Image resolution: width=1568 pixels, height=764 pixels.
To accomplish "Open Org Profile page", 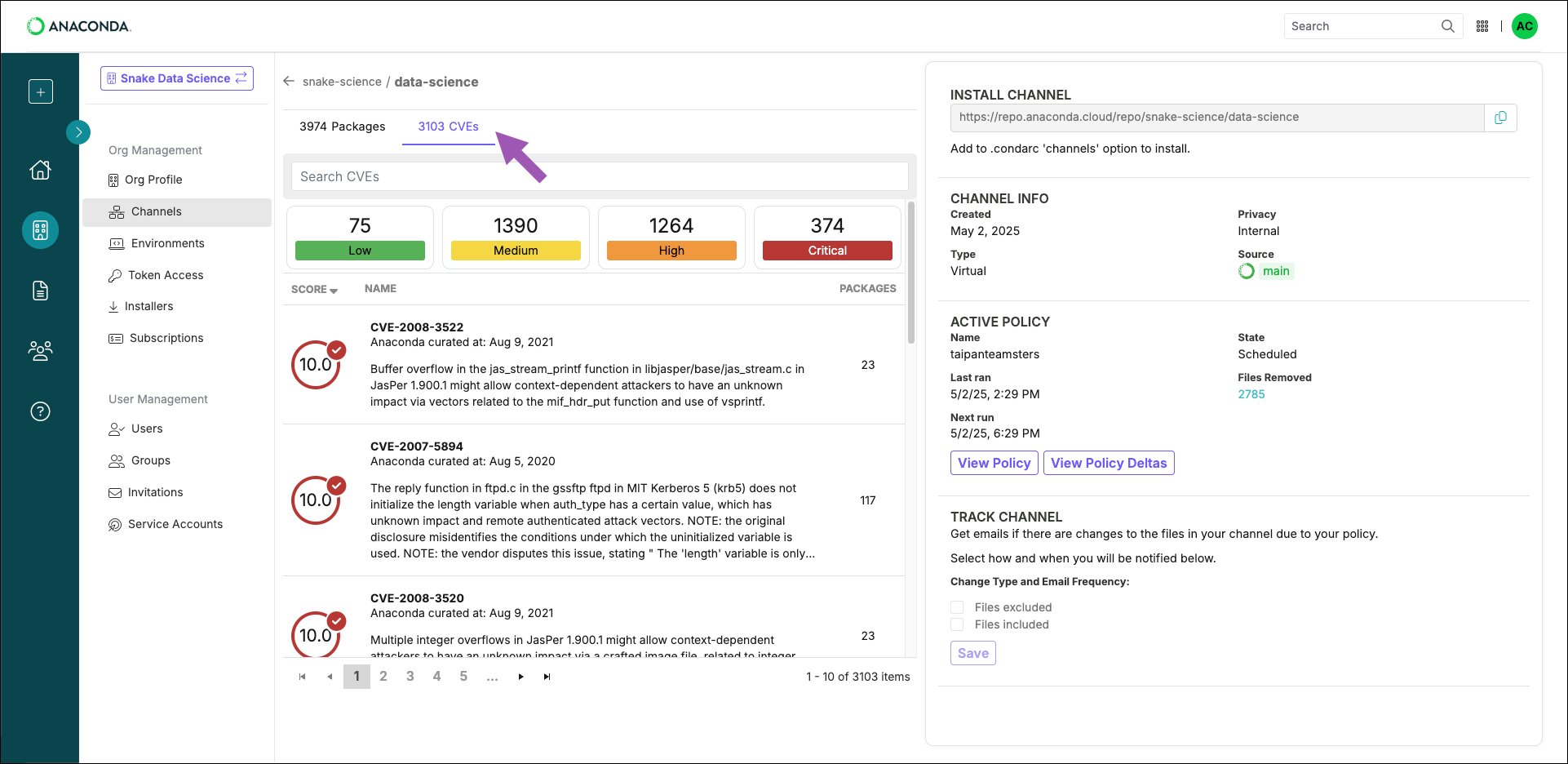I will (145, 180).
